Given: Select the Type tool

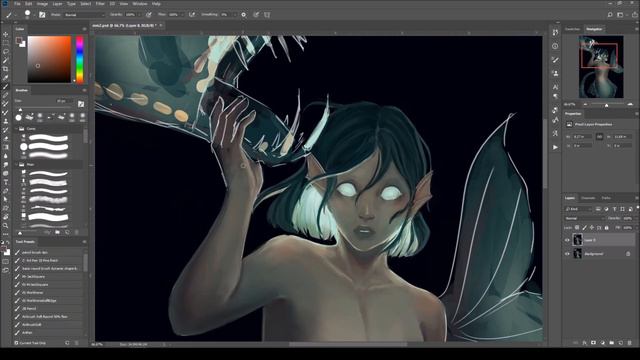Looking at the screenshot, I should 6,182.
